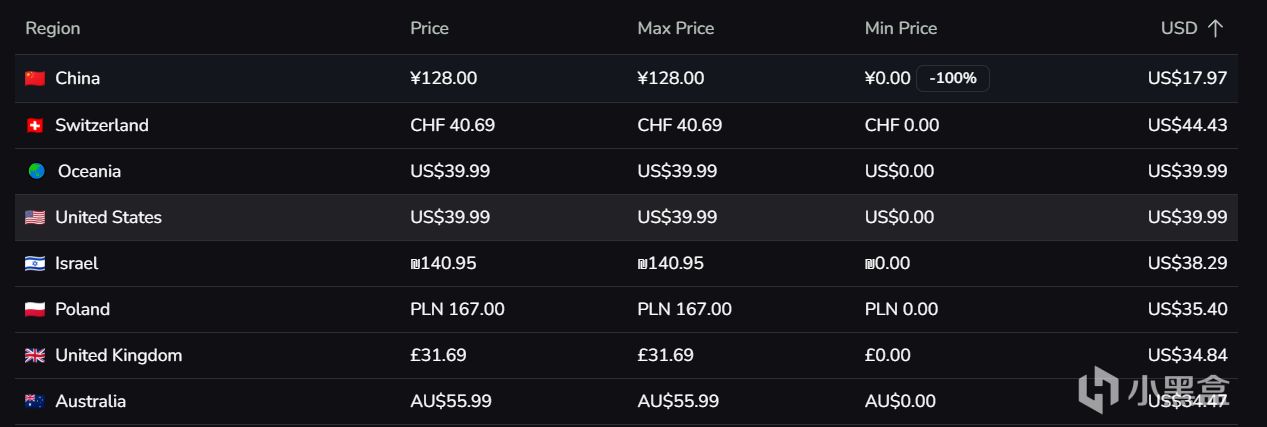
Task: Click the Oceania region name
Action: (x=89, y=171)
